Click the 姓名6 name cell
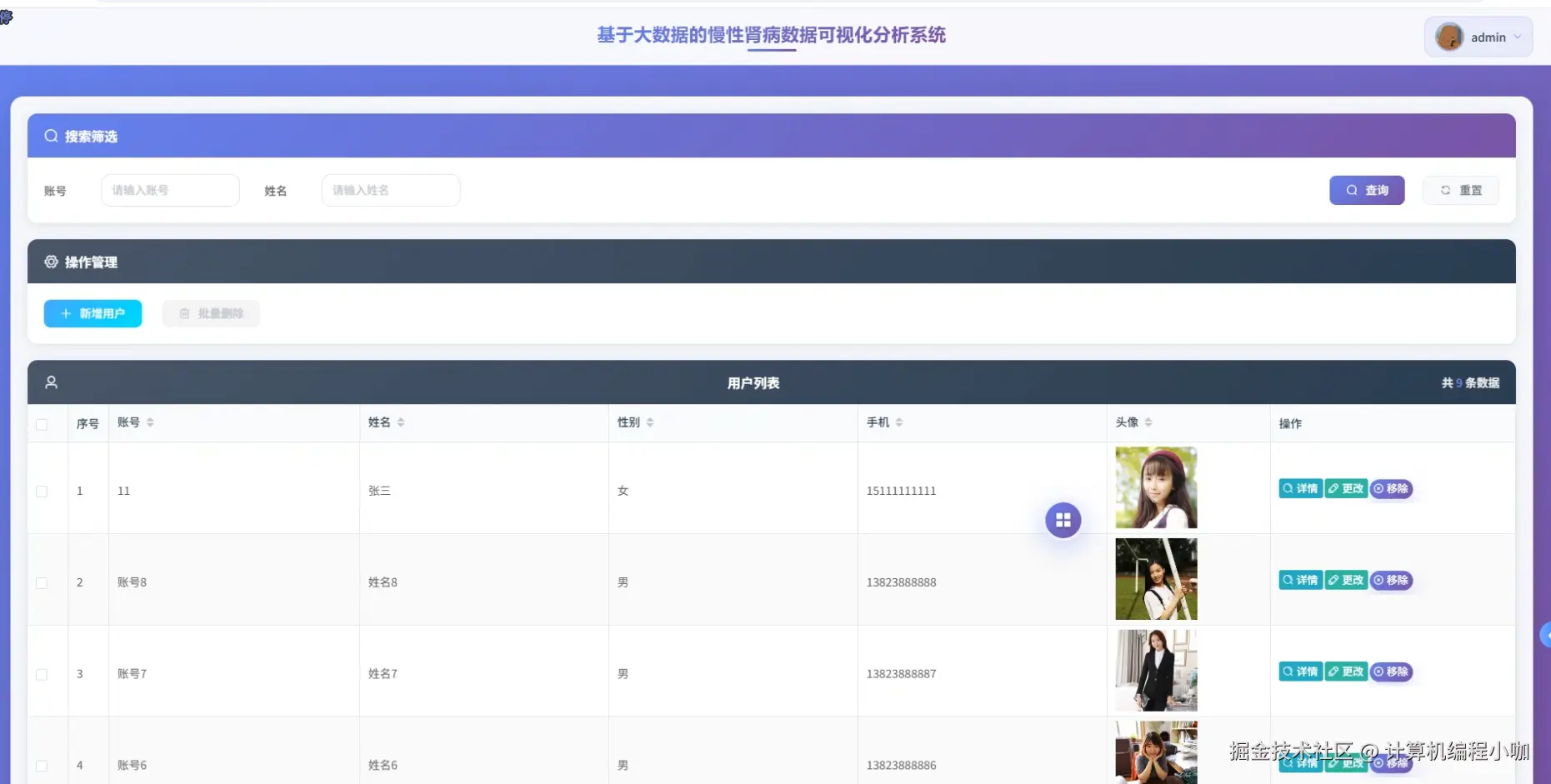This screenshot has width=1551, height=784. pyautogui.click(x=383, y=765)
